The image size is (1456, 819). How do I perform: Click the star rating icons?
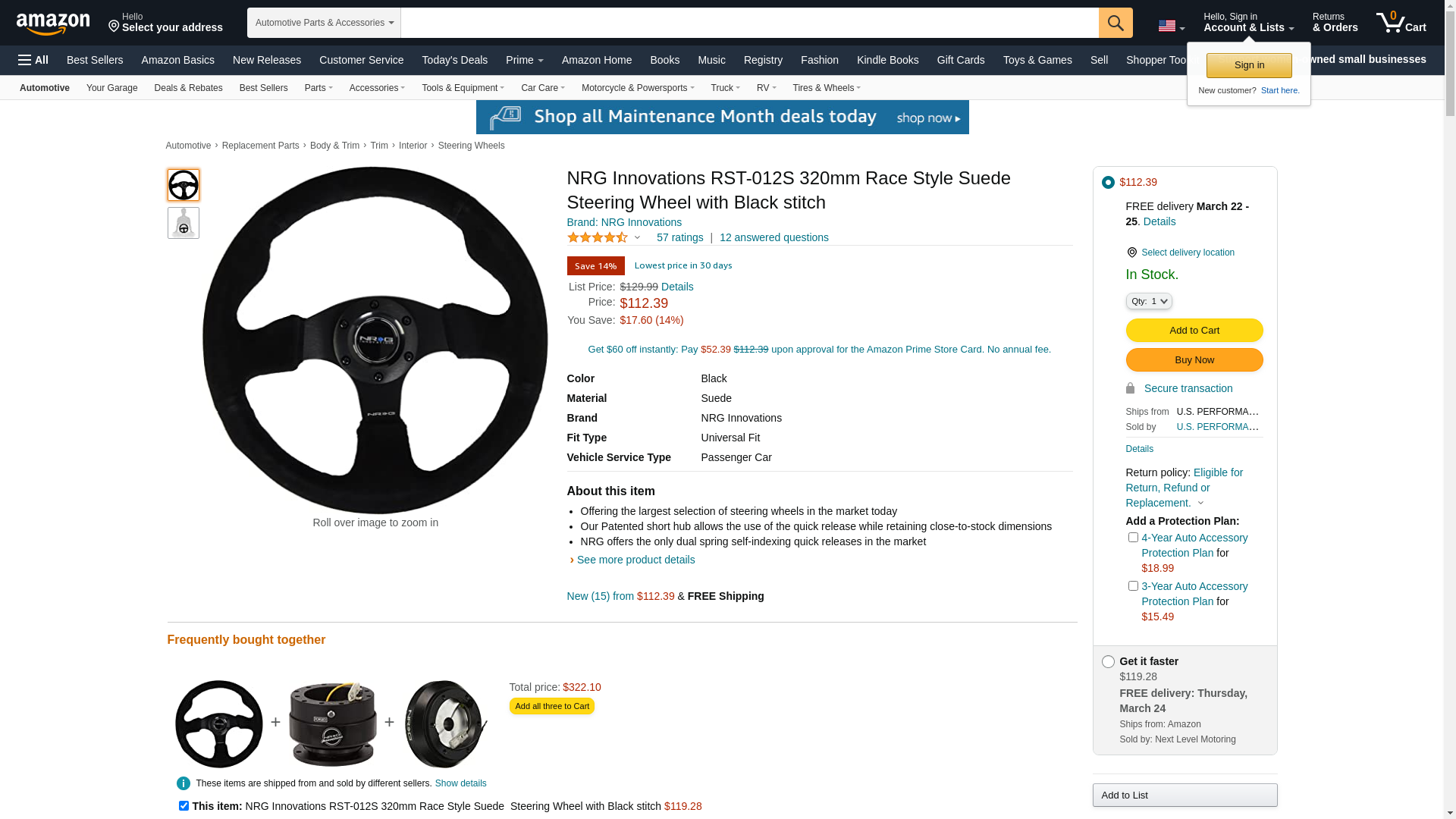[598, 237]
